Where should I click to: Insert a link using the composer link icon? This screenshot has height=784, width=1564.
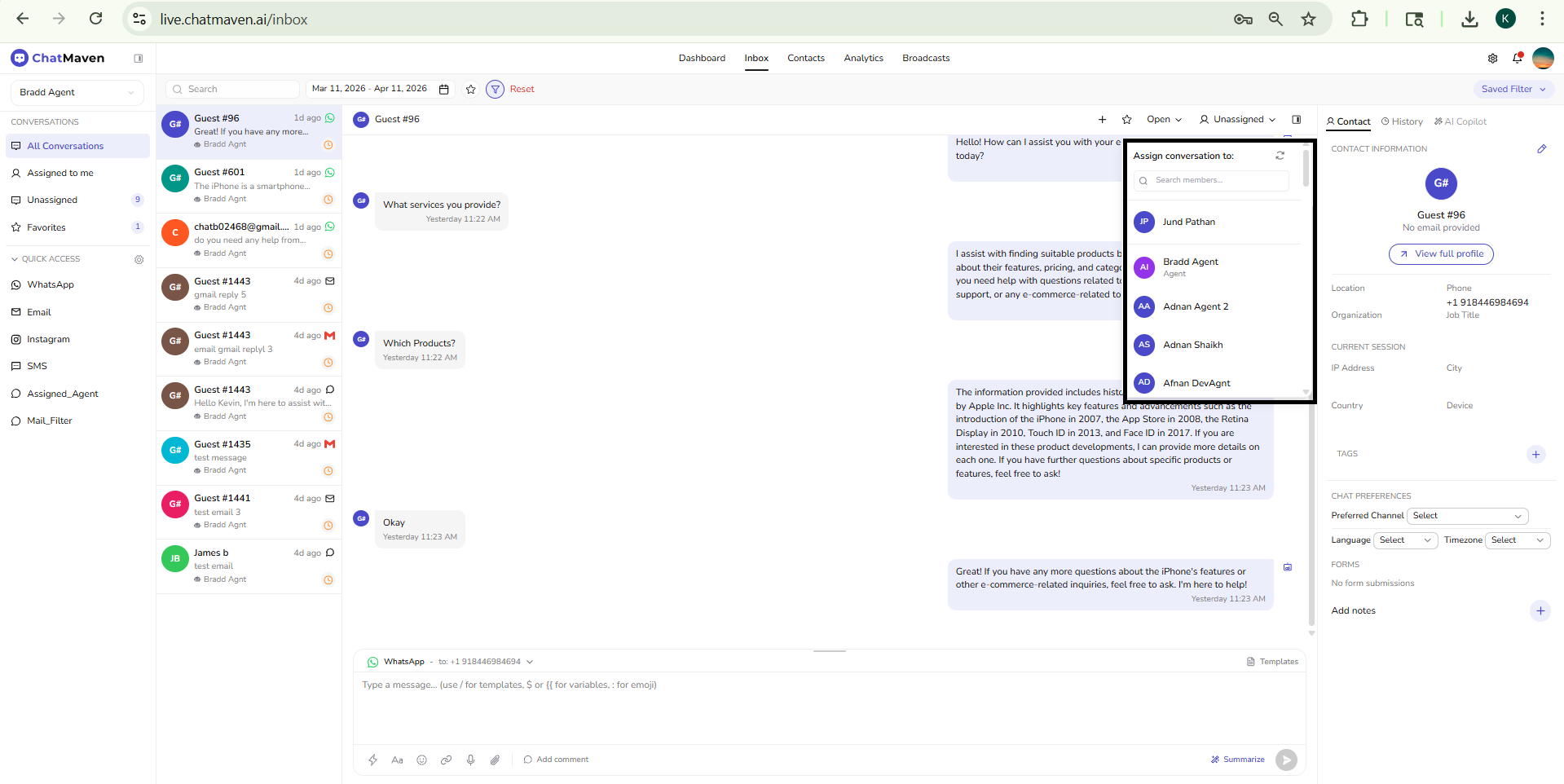pos(446,760)
